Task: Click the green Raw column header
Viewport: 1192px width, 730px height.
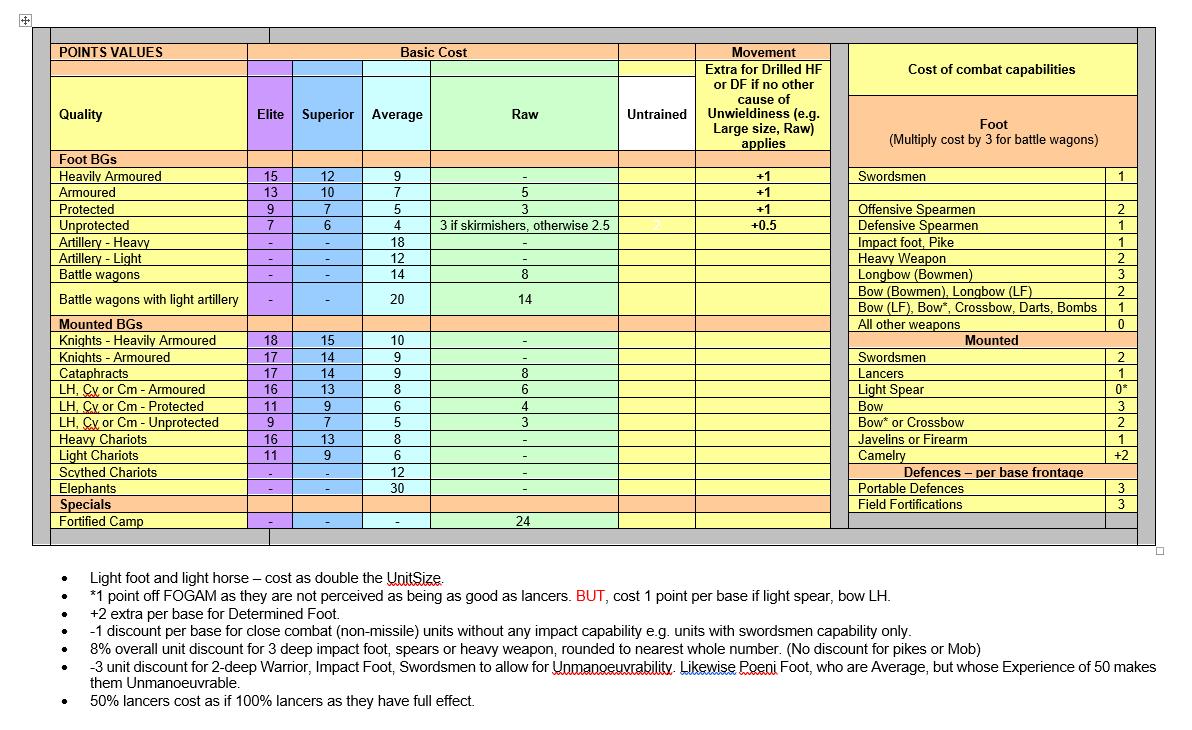Action: [x=524, y=114]
